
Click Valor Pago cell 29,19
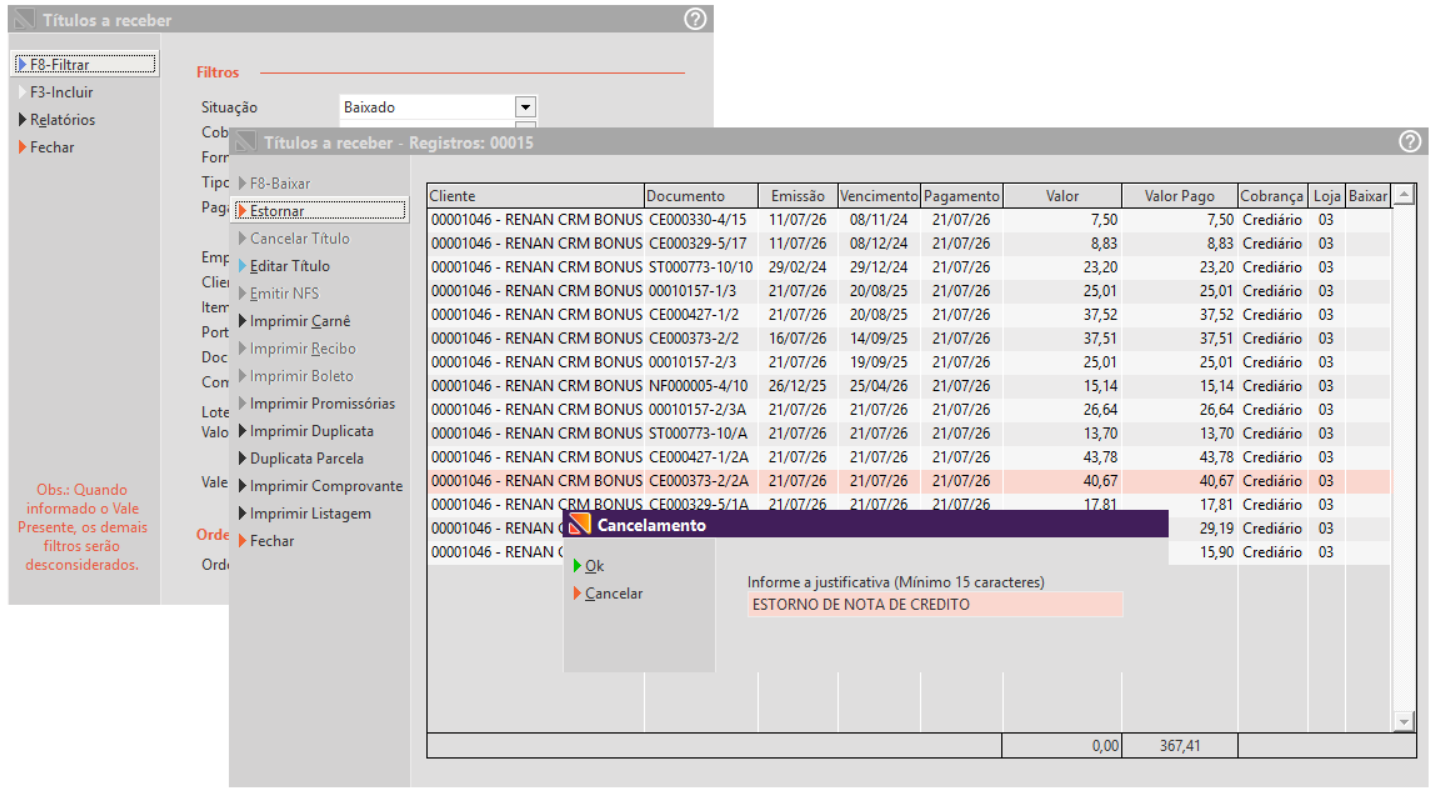[x=1203, y=528]
